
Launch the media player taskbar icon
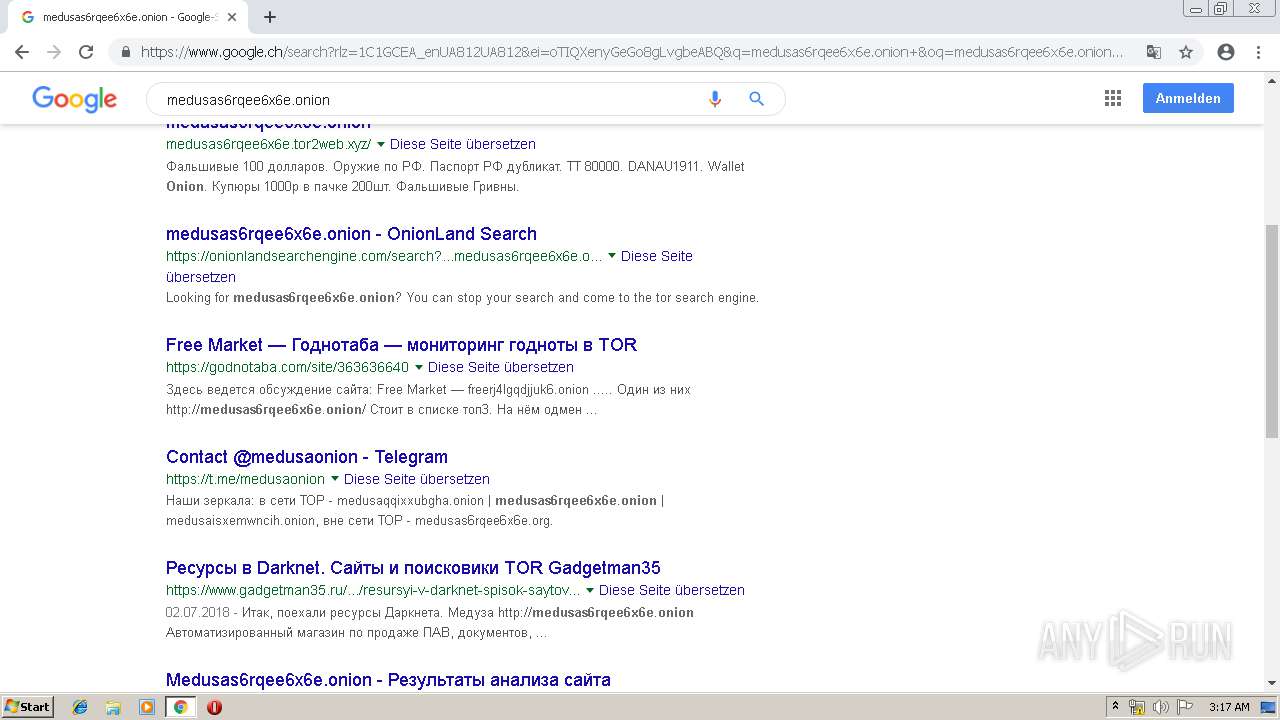[146, 707]
